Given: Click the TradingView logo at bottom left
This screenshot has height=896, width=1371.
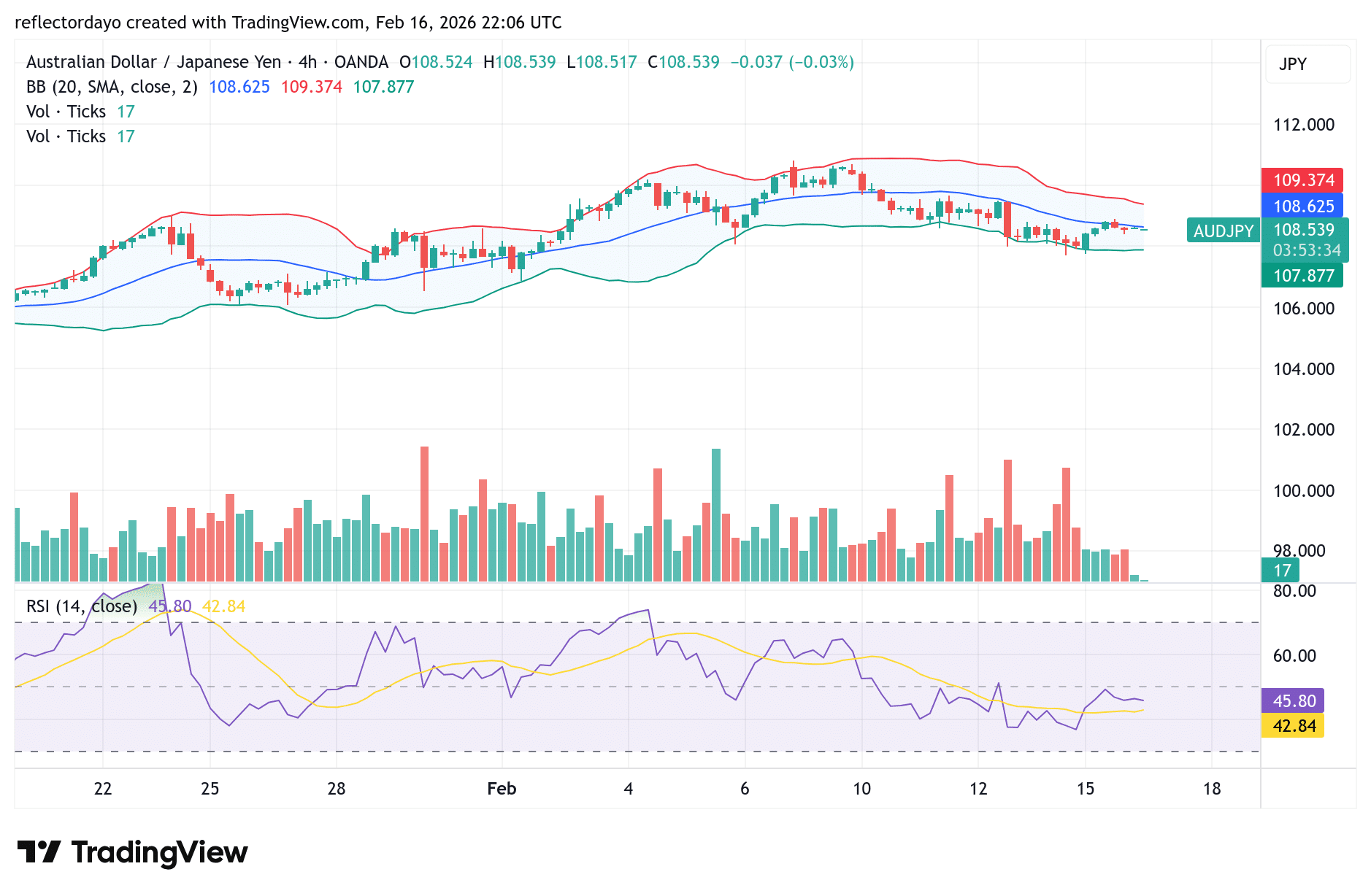Looking at the screenshot, I should point(135,851).
